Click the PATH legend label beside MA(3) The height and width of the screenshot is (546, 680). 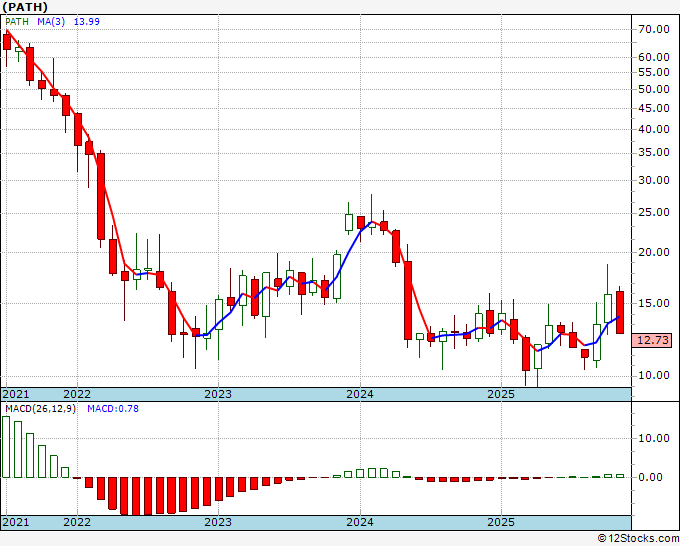[x=16, y=21]
